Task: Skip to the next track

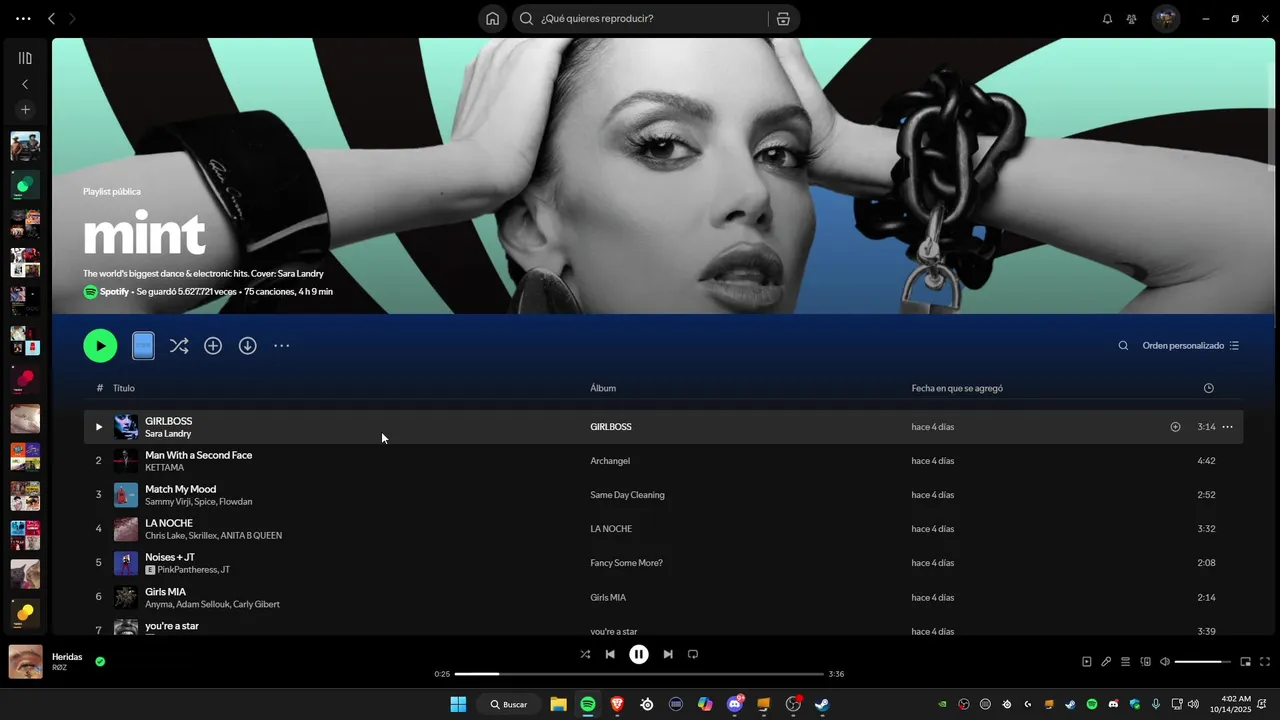Action: 668,654
